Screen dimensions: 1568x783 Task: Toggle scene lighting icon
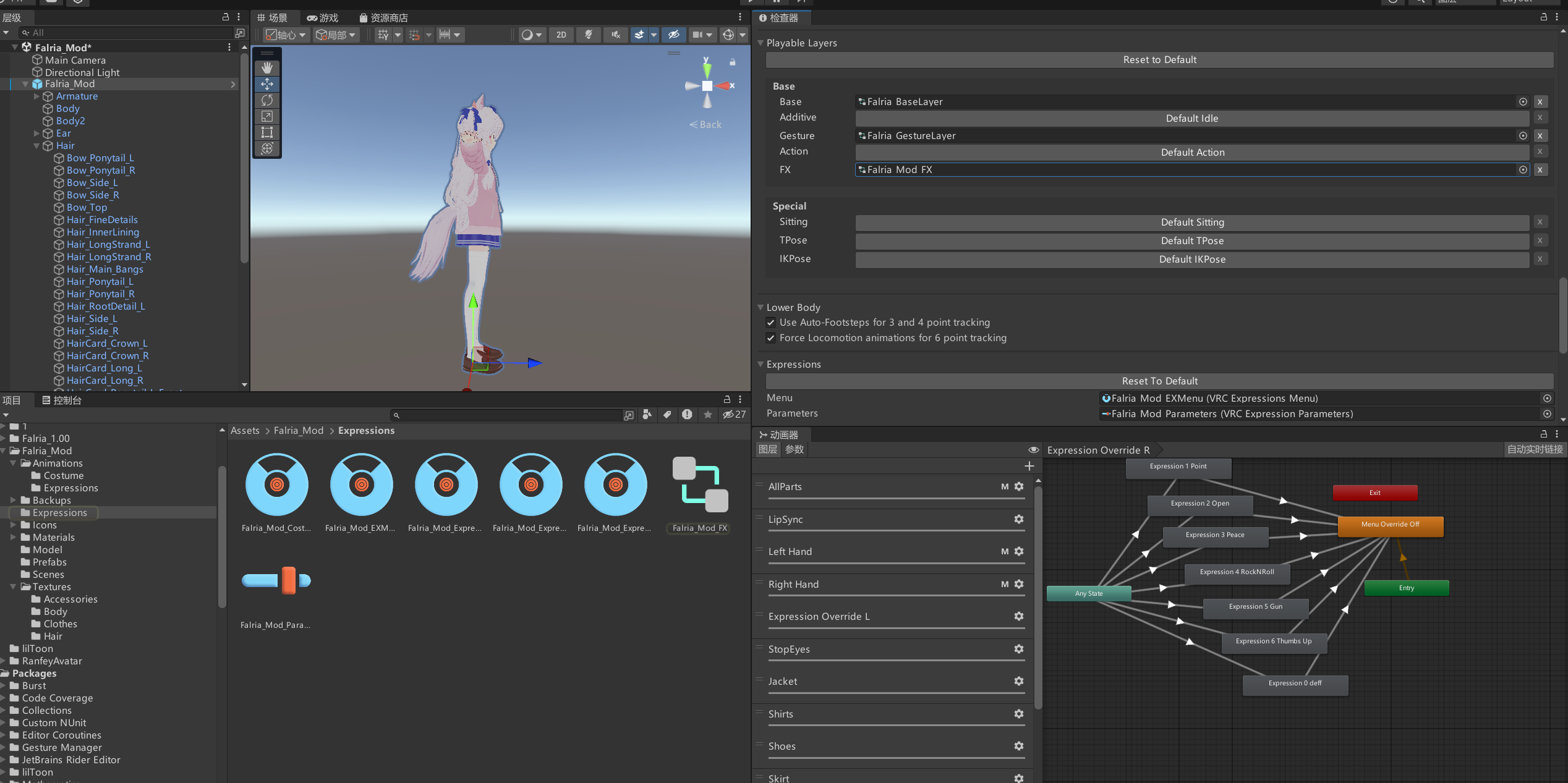click(x=589, y=35)
